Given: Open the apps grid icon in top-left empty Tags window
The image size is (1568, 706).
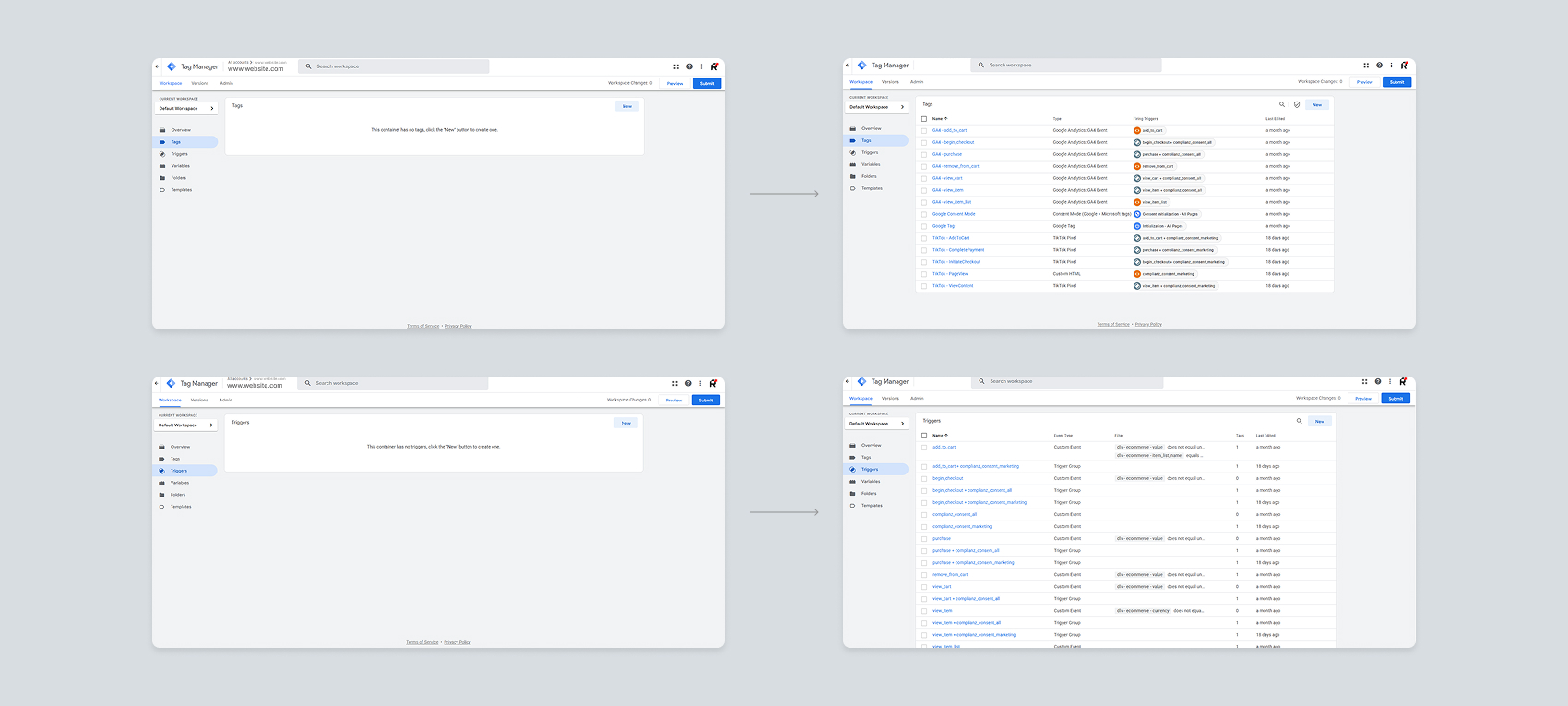Looking at the screenshot, I should click(676, 66).
